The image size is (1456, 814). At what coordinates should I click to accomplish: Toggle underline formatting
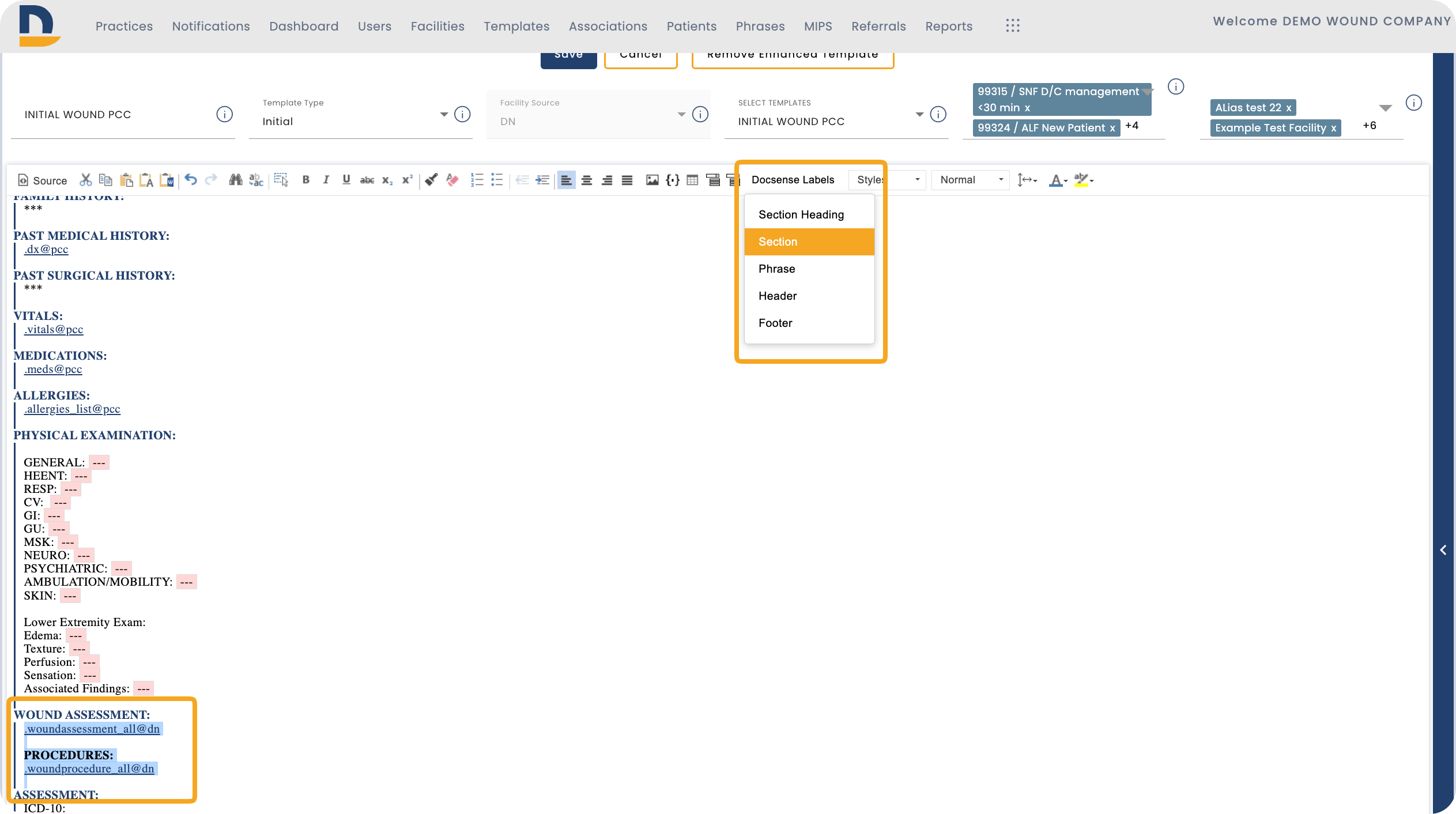coord(346,180)
